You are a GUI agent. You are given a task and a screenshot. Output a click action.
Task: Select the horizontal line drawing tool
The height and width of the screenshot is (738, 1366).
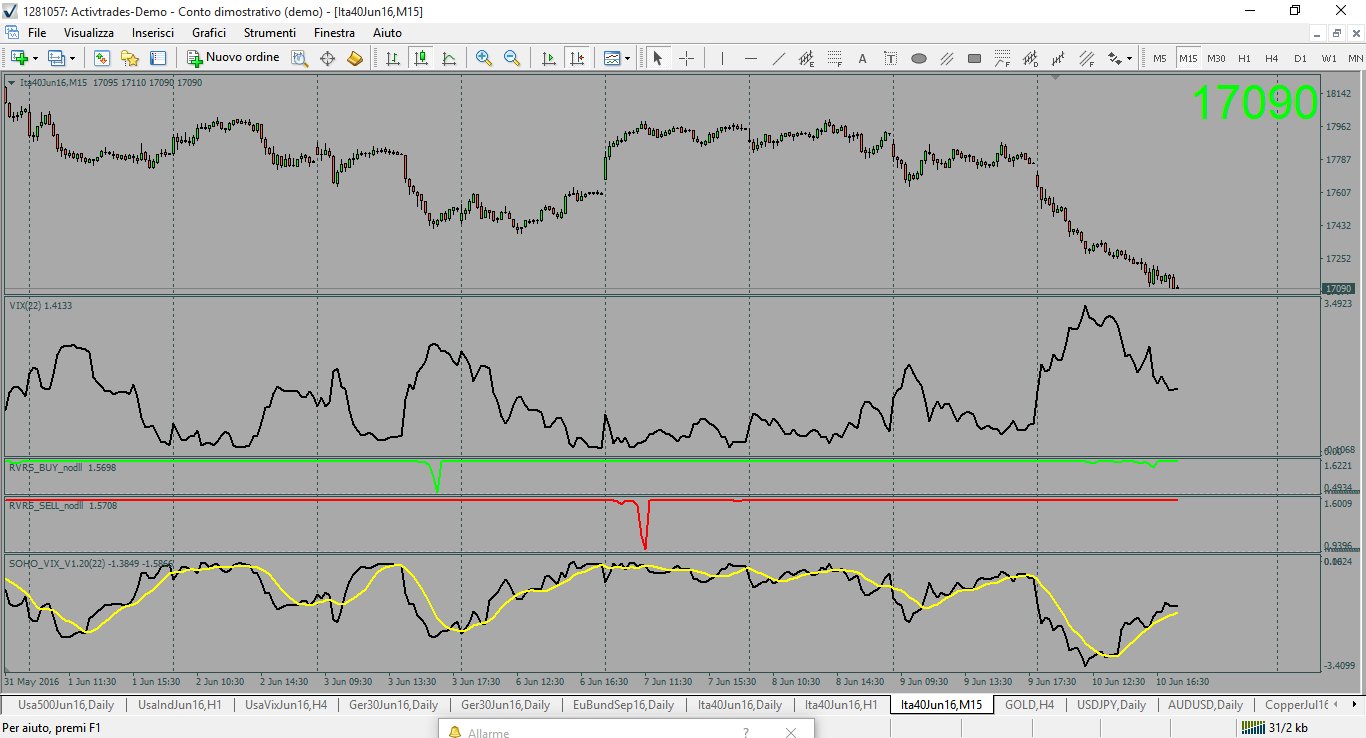[x=750, y=58]
